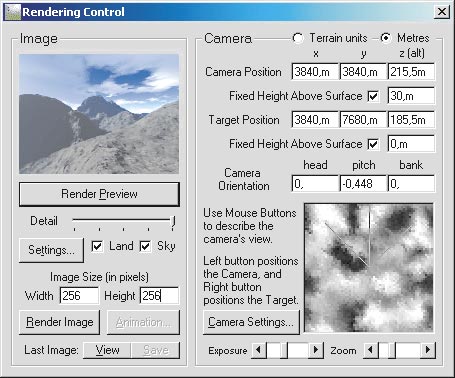Image resolution: width=455 pixels, height=378 pixels.
Task: Click the Zoom right arrow
Action: (428, 350)
